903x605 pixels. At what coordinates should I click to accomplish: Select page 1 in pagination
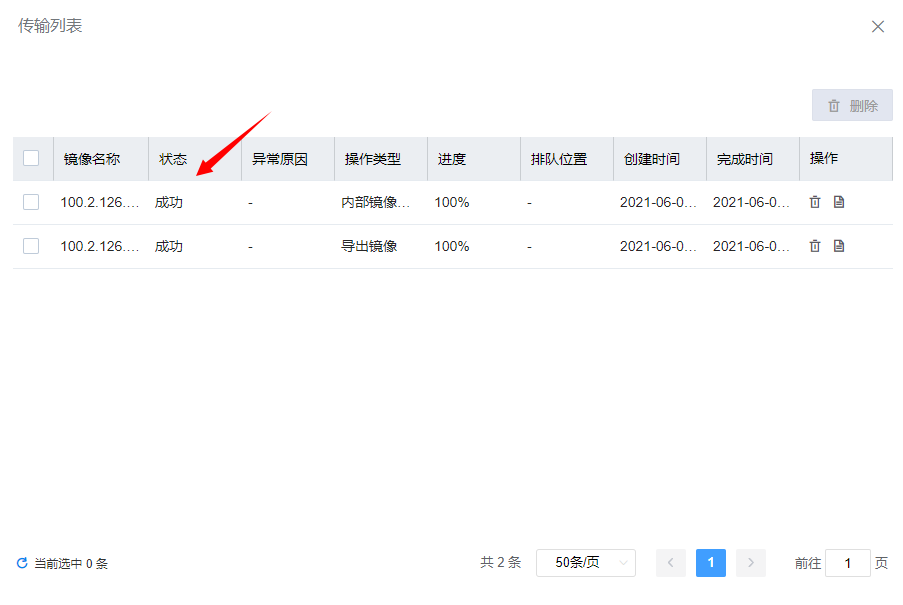coord(711,563)
